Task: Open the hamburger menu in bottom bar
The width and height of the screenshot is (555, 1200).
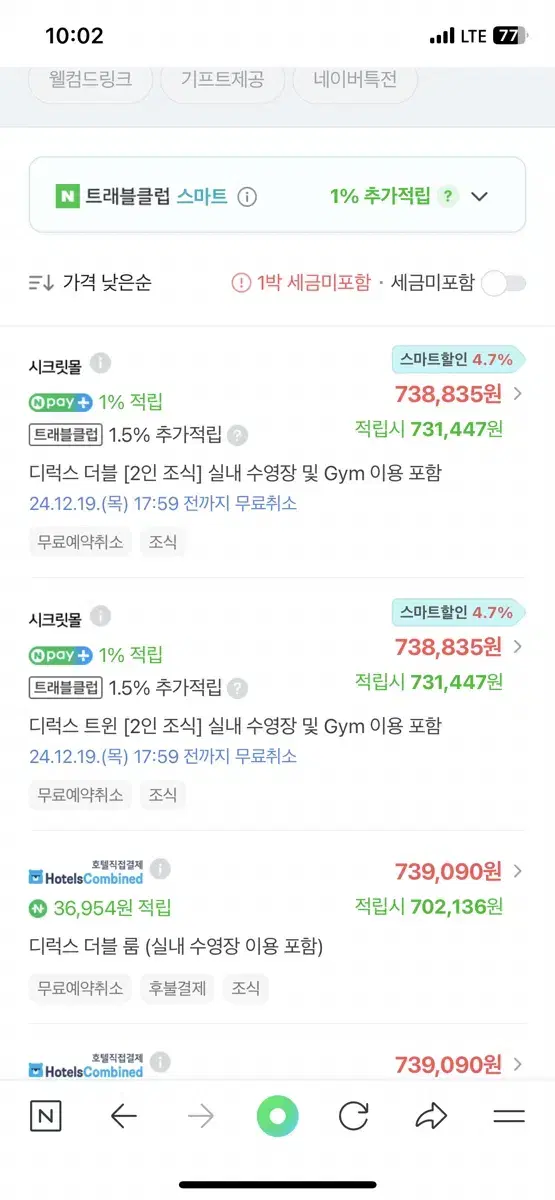Action: (x=509, y=1116)
